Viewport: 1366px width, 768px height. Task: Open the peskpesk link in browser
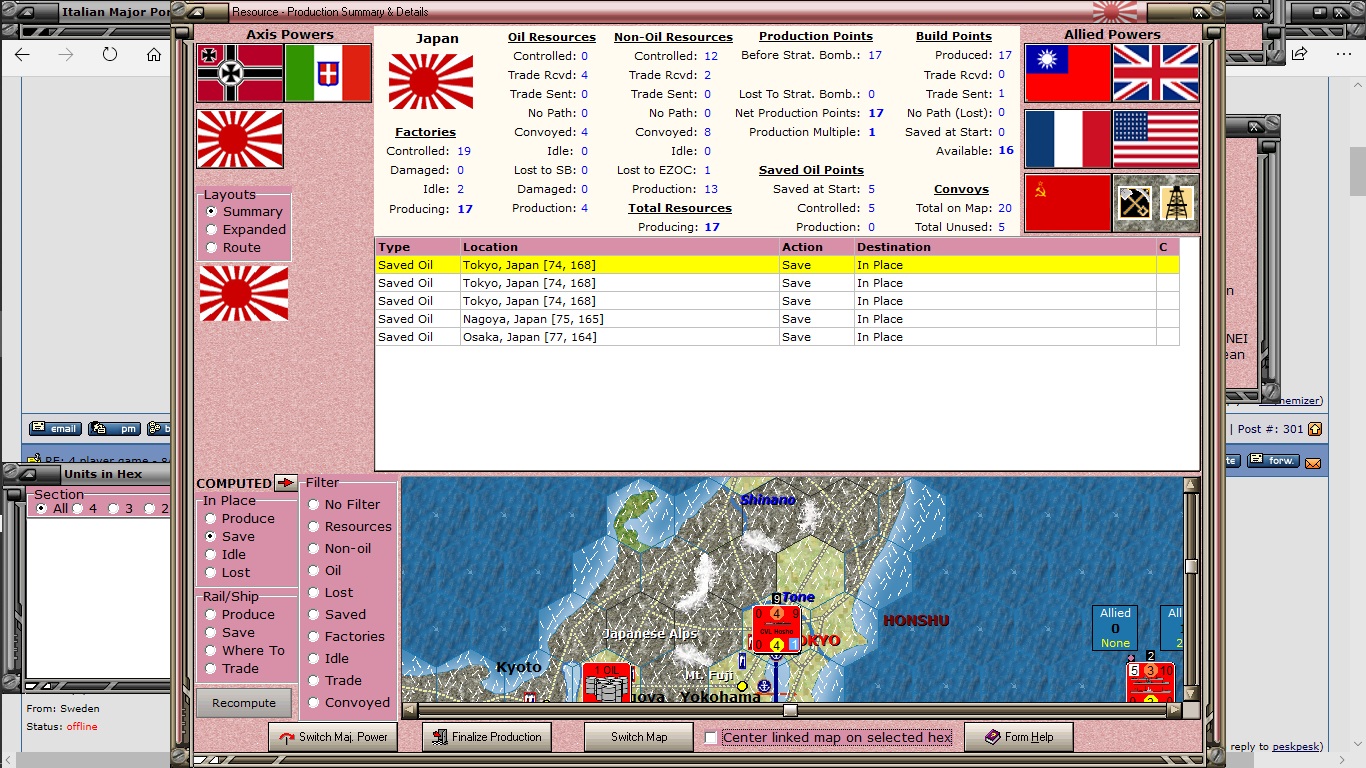pos(1296,747)
